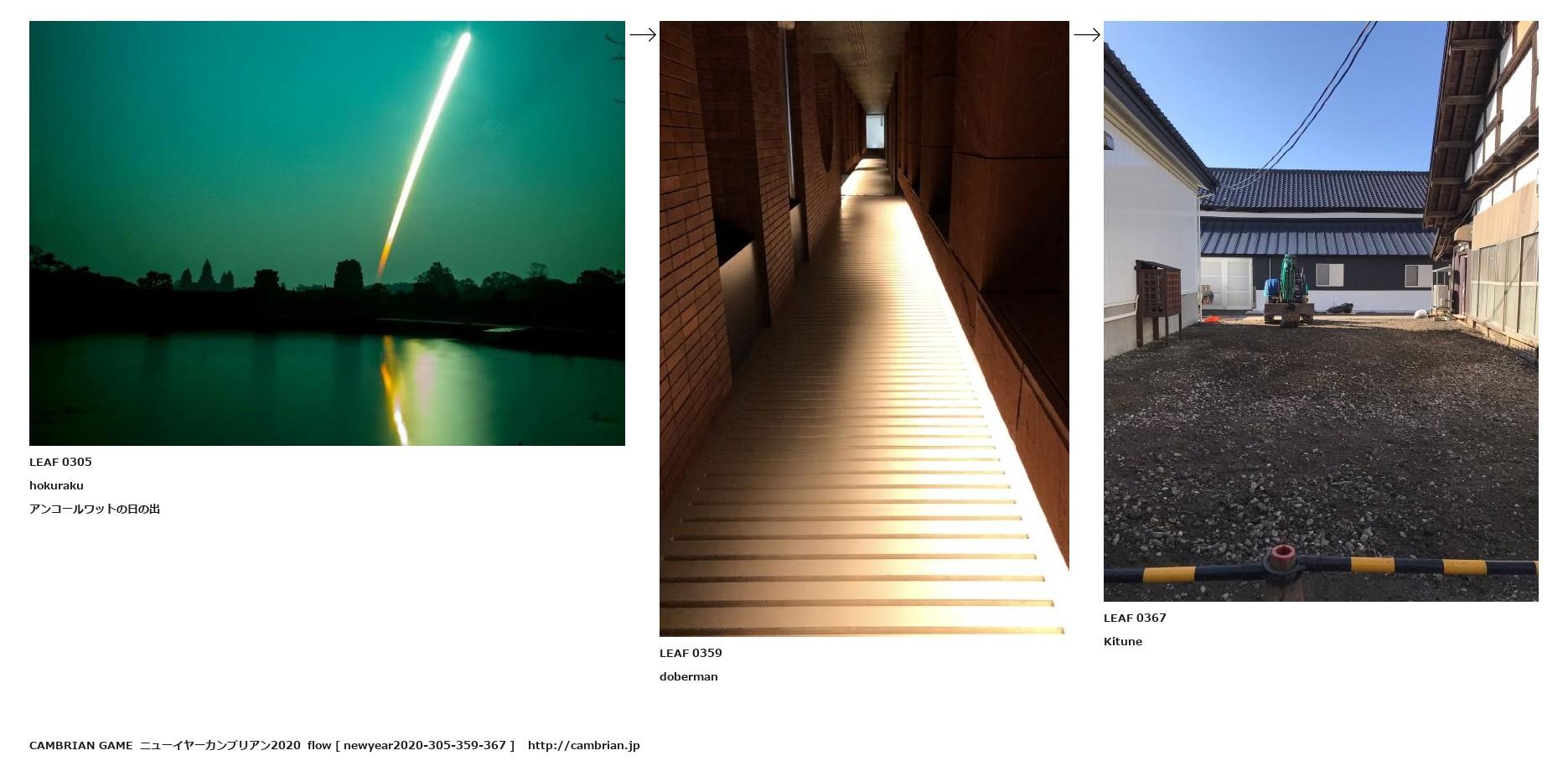Screen dimensions: 1568x766
Task: Click the ニューイヤーカンブリアン2020 footer text
Action: tap(220, 745)
